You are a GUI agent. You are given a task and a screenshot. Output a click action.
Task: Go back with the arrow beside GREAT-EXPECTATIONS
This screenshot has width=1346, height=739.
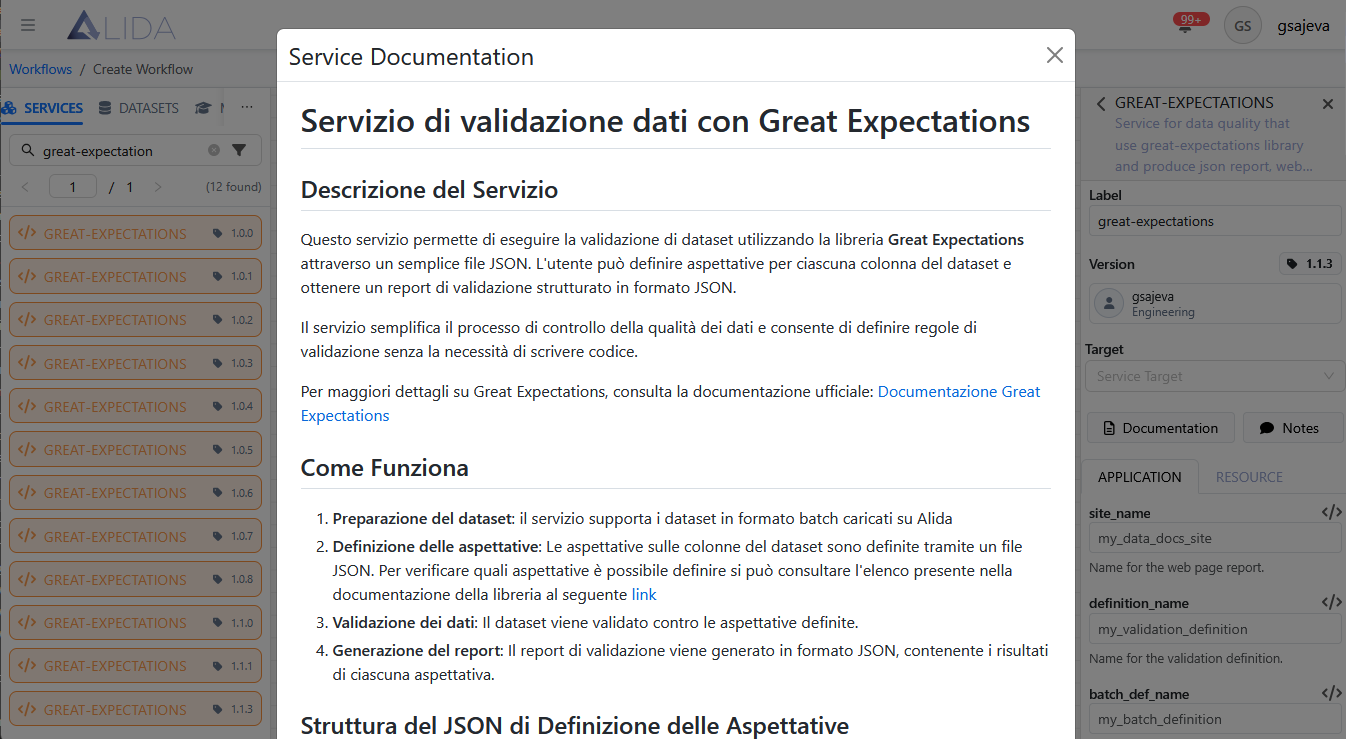(1101, 103)
